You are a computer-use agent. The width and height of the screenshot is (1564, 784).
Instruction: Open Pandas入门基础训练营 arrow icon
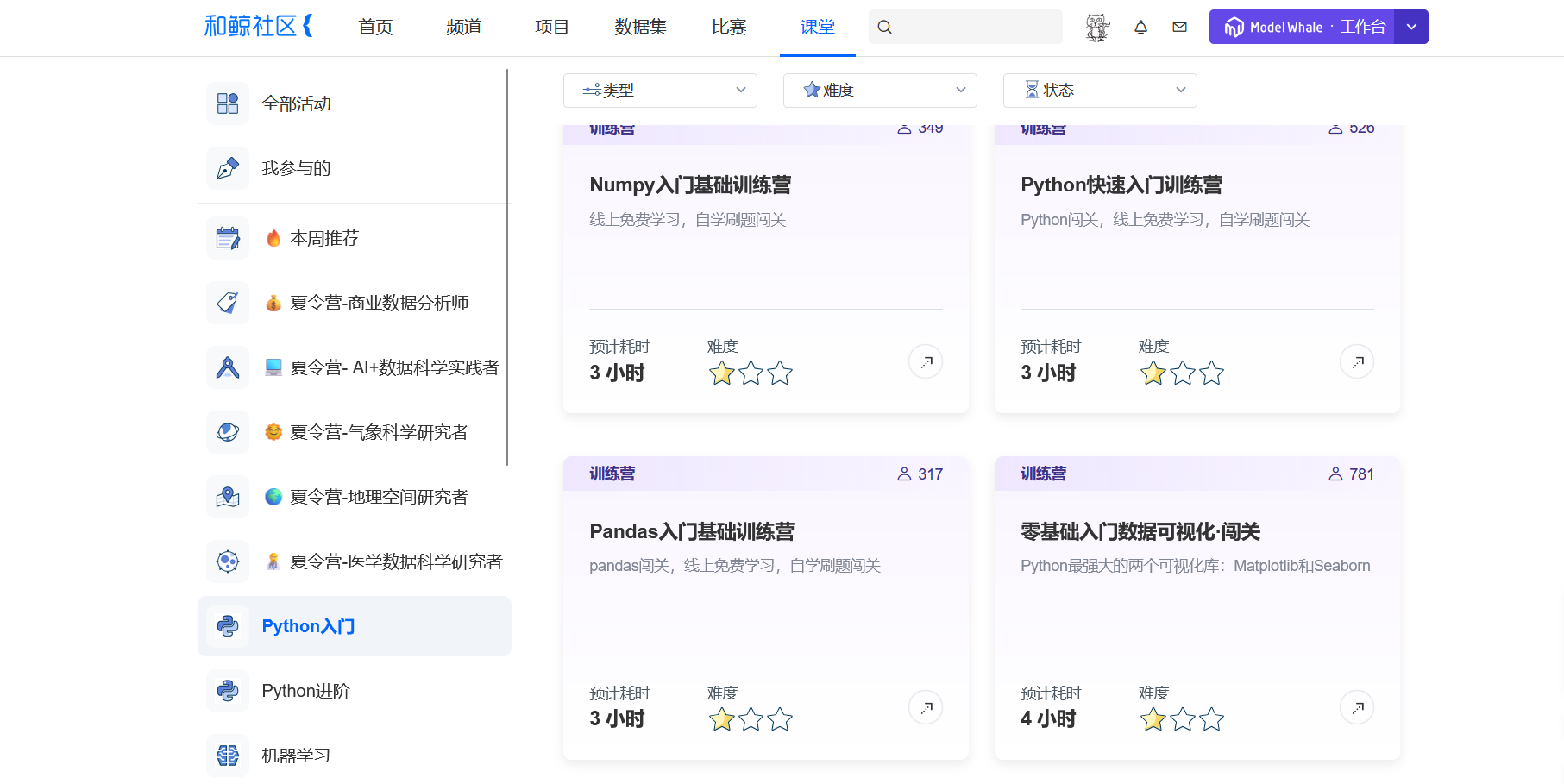click(926, 708)
